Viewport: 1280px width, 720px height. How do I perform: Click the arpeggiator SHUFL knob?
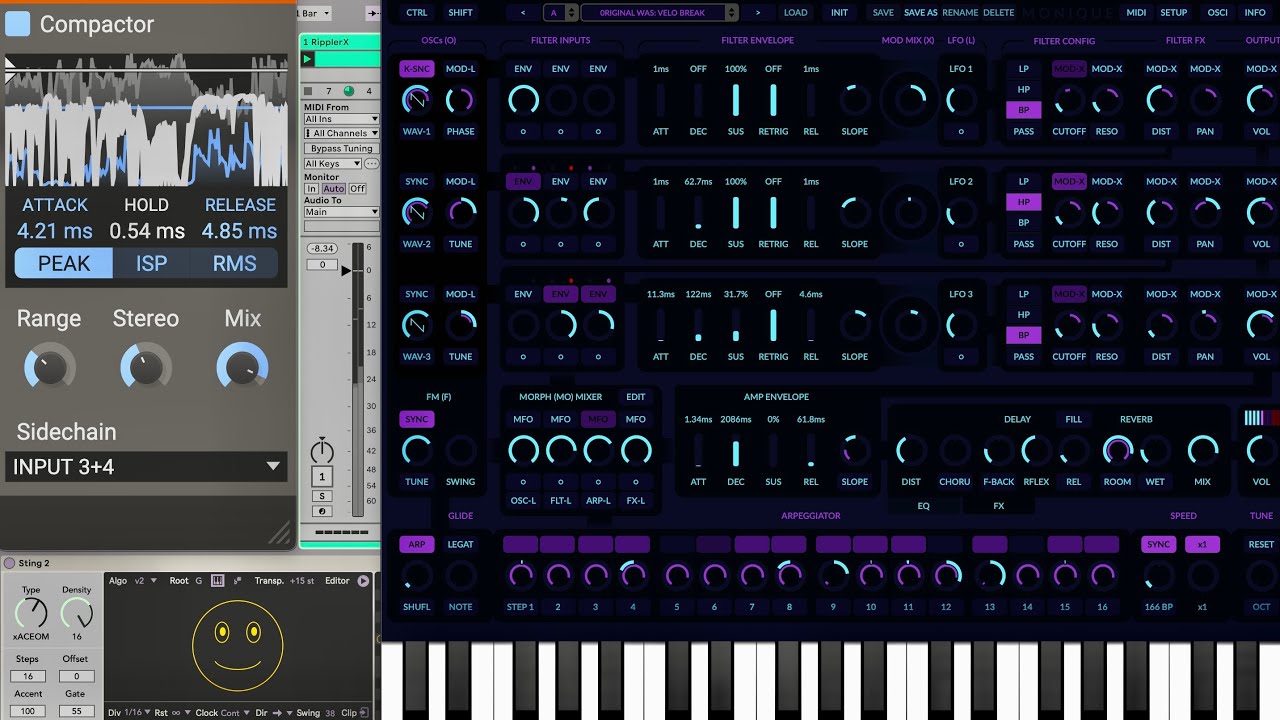416,575
